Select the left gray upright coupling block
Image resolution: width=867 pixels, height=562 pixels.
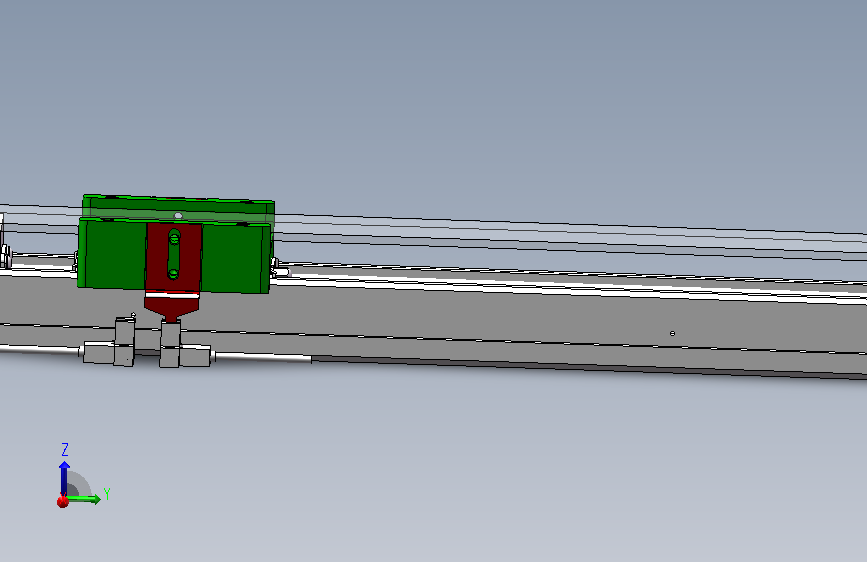[x=124, y=341]
